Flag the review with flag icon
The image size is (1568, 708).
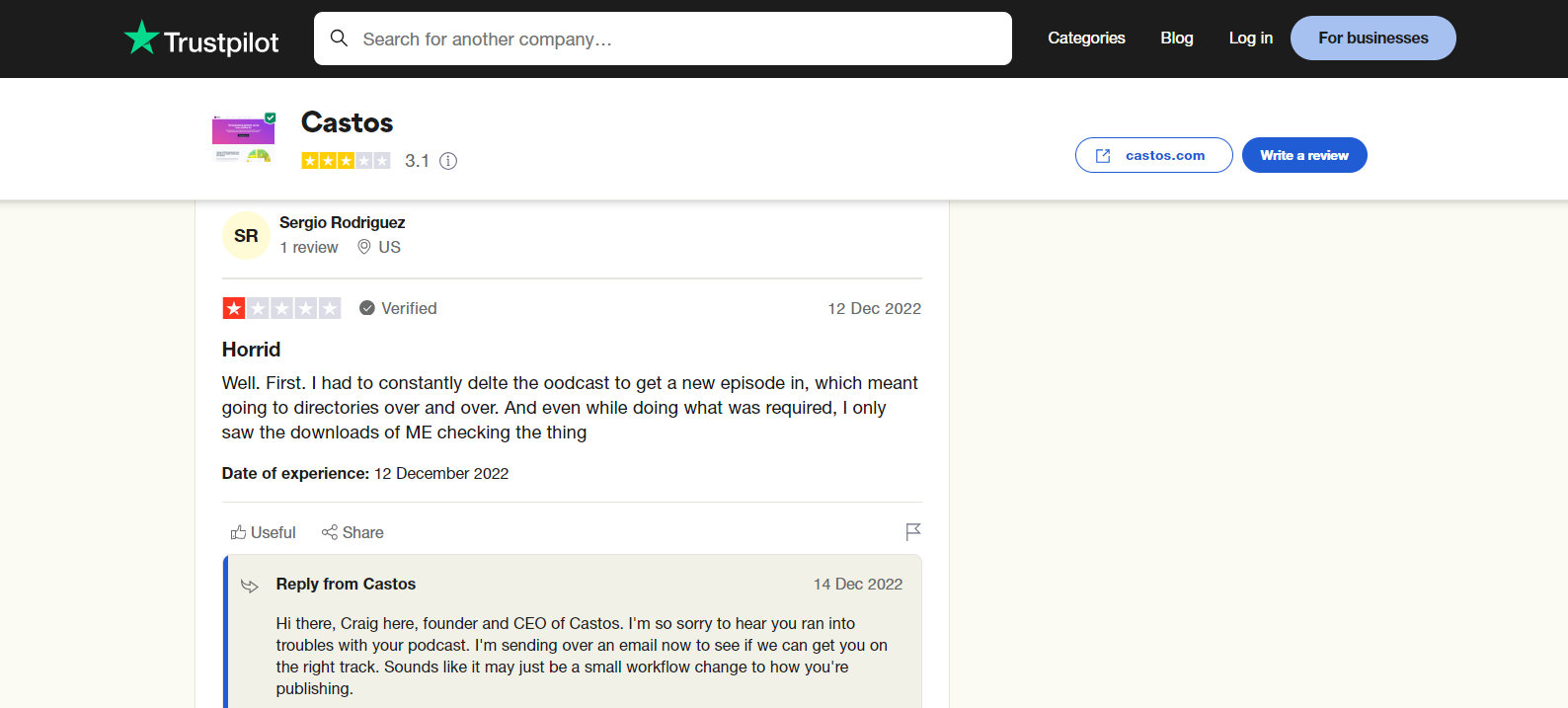coord(913,532)
